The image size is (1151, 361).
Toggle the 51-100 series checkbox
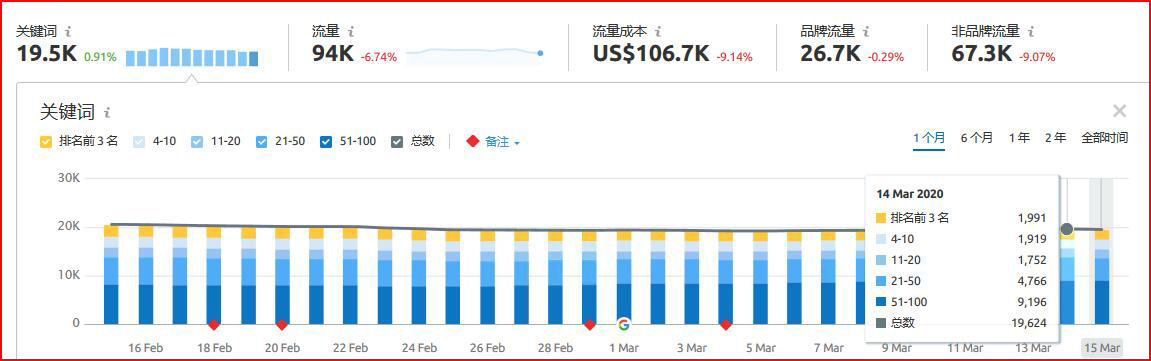[326, 142]
